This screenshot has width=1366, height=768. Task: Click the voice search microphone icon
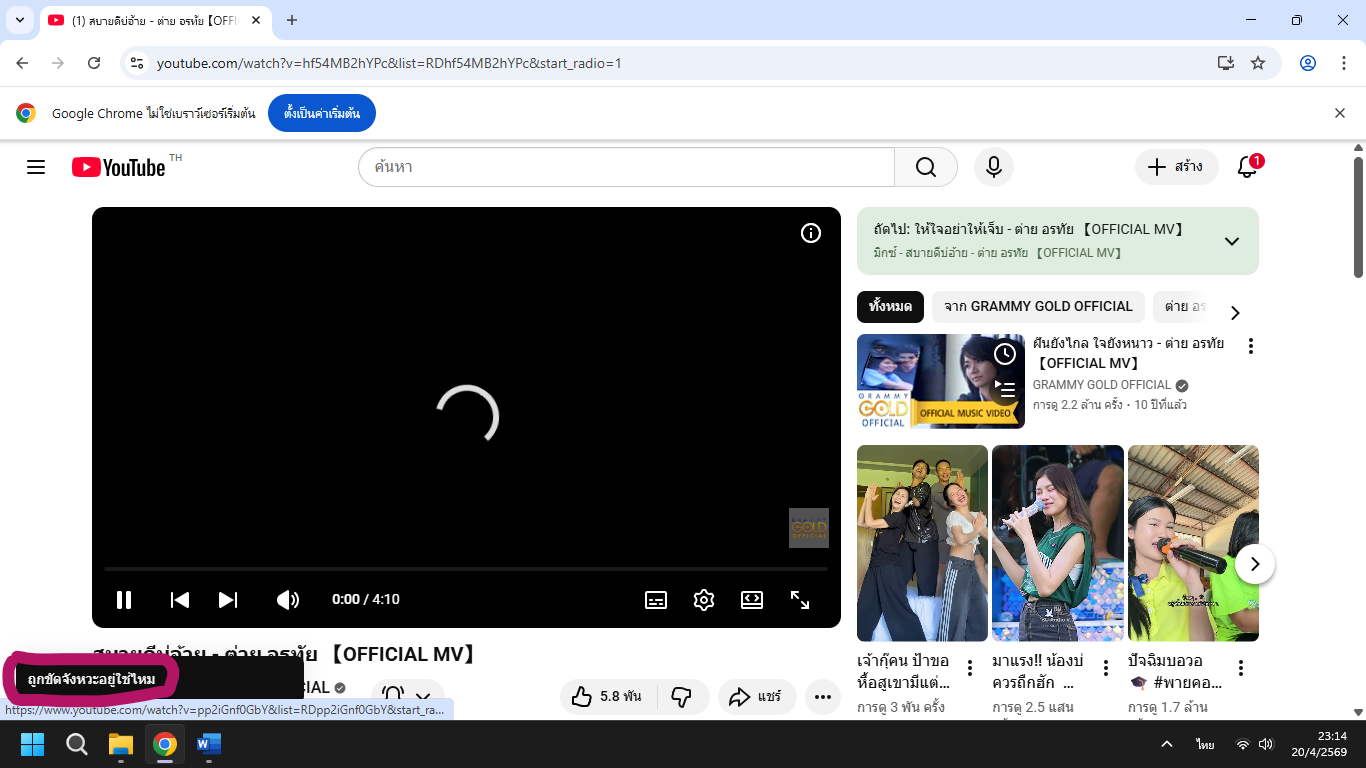[993, 167]
